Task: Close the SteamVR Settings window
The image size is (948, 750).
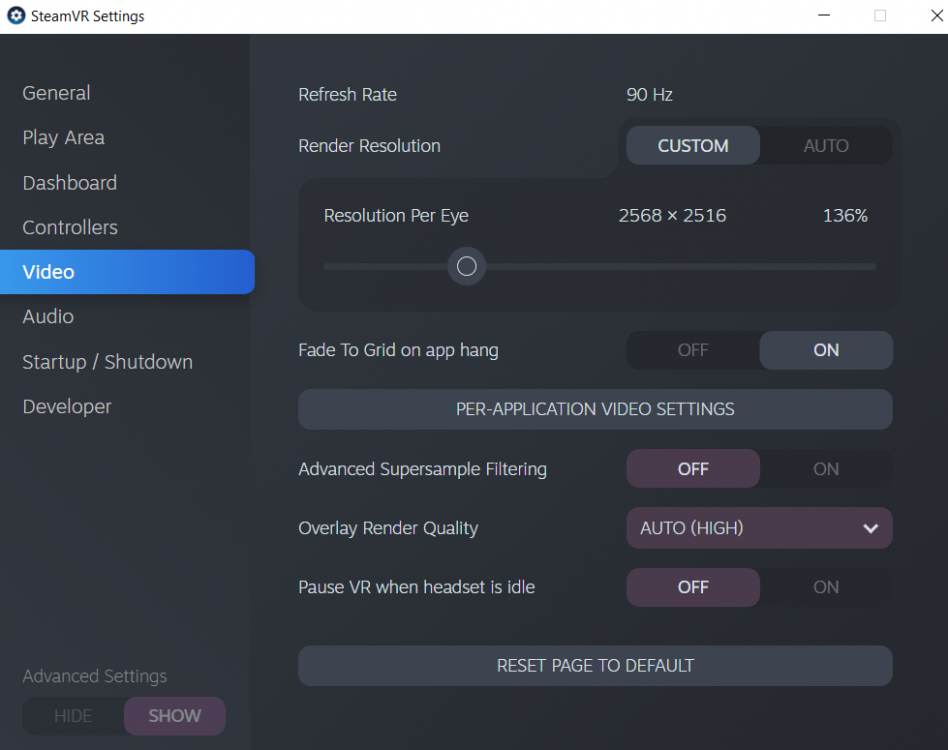Action: coord(926,16)
